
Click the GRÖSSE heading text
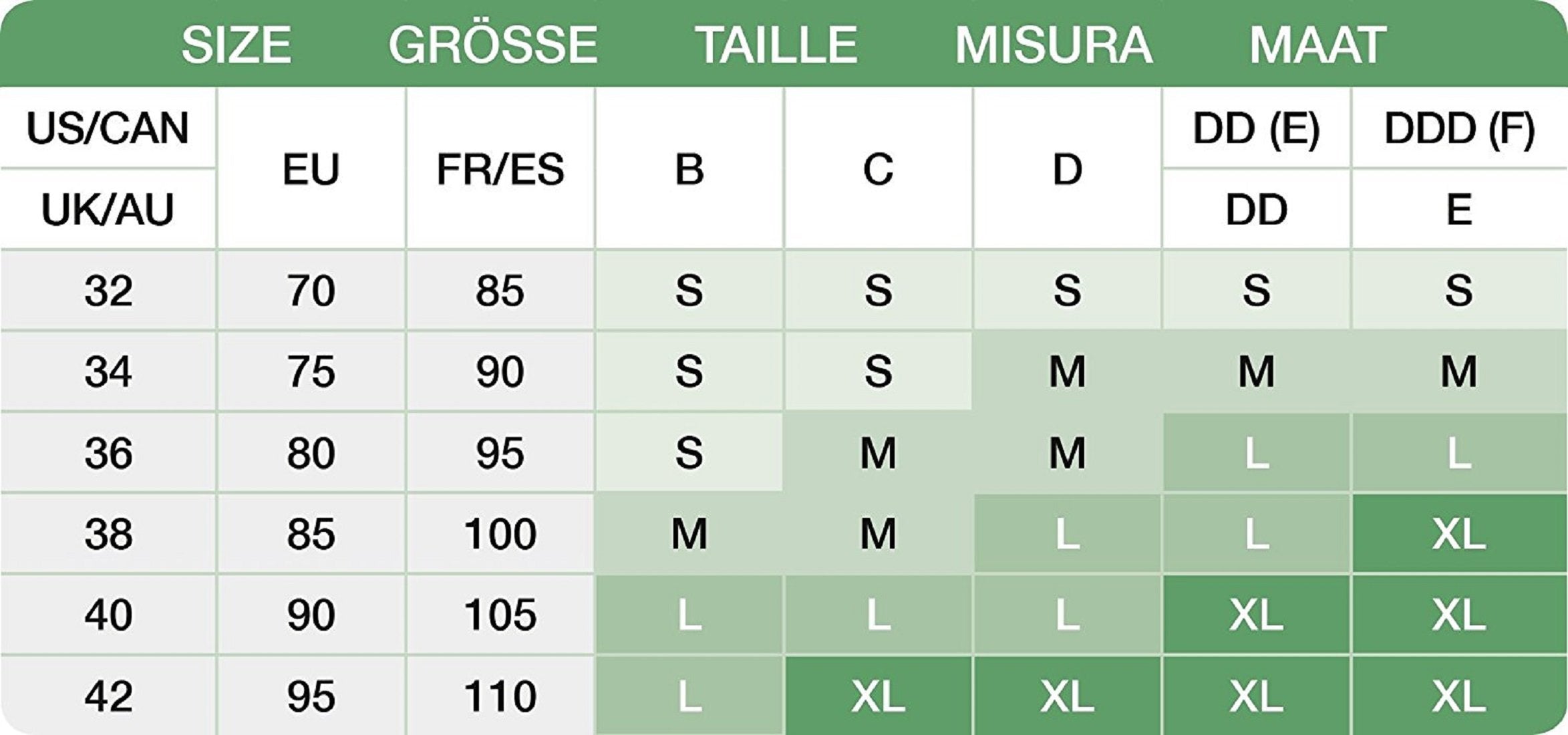pyautogui.click(x=493, y=45)
